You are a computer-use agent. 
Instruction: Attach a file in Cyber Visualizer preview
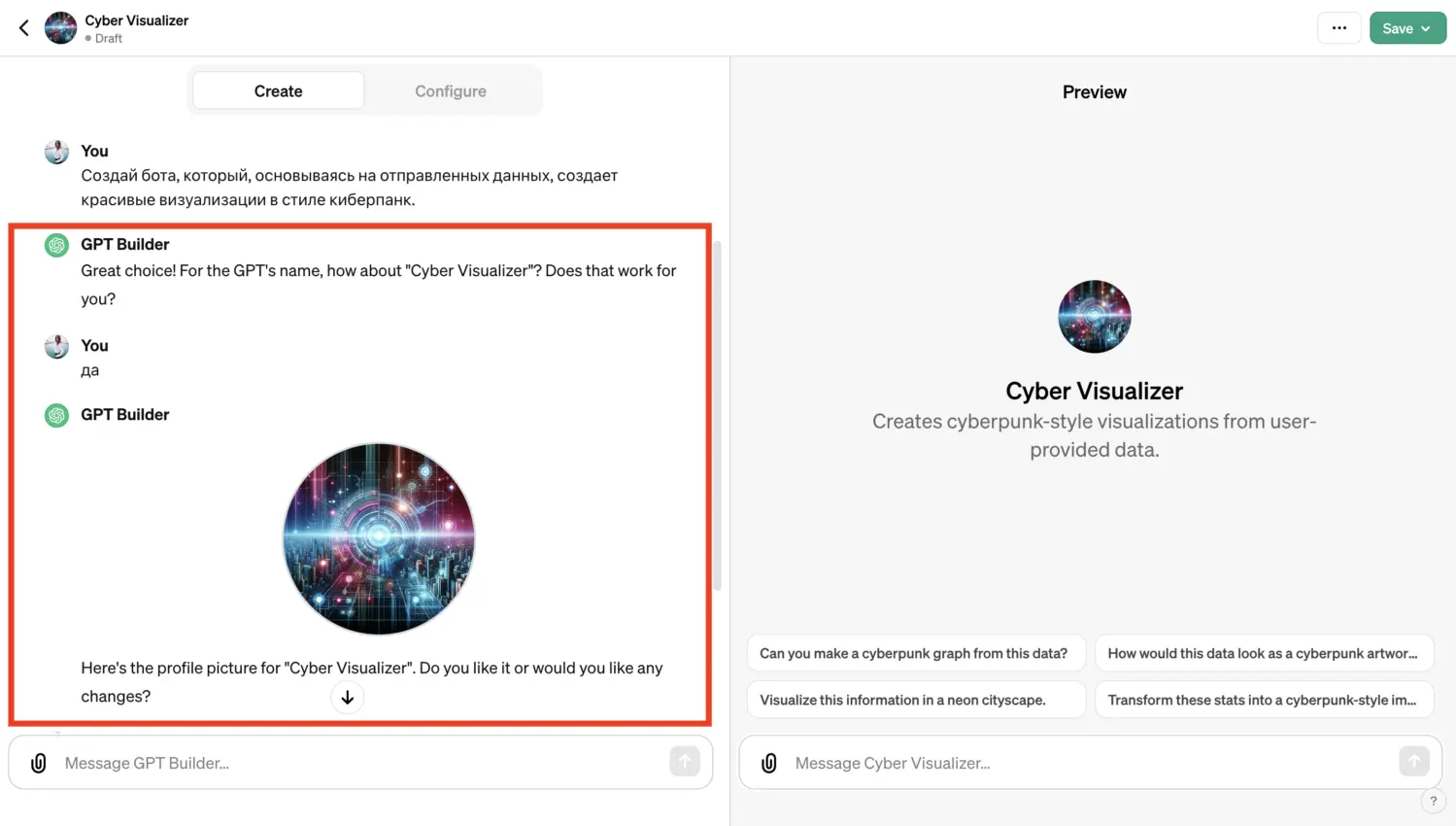(x=769, y=763)
